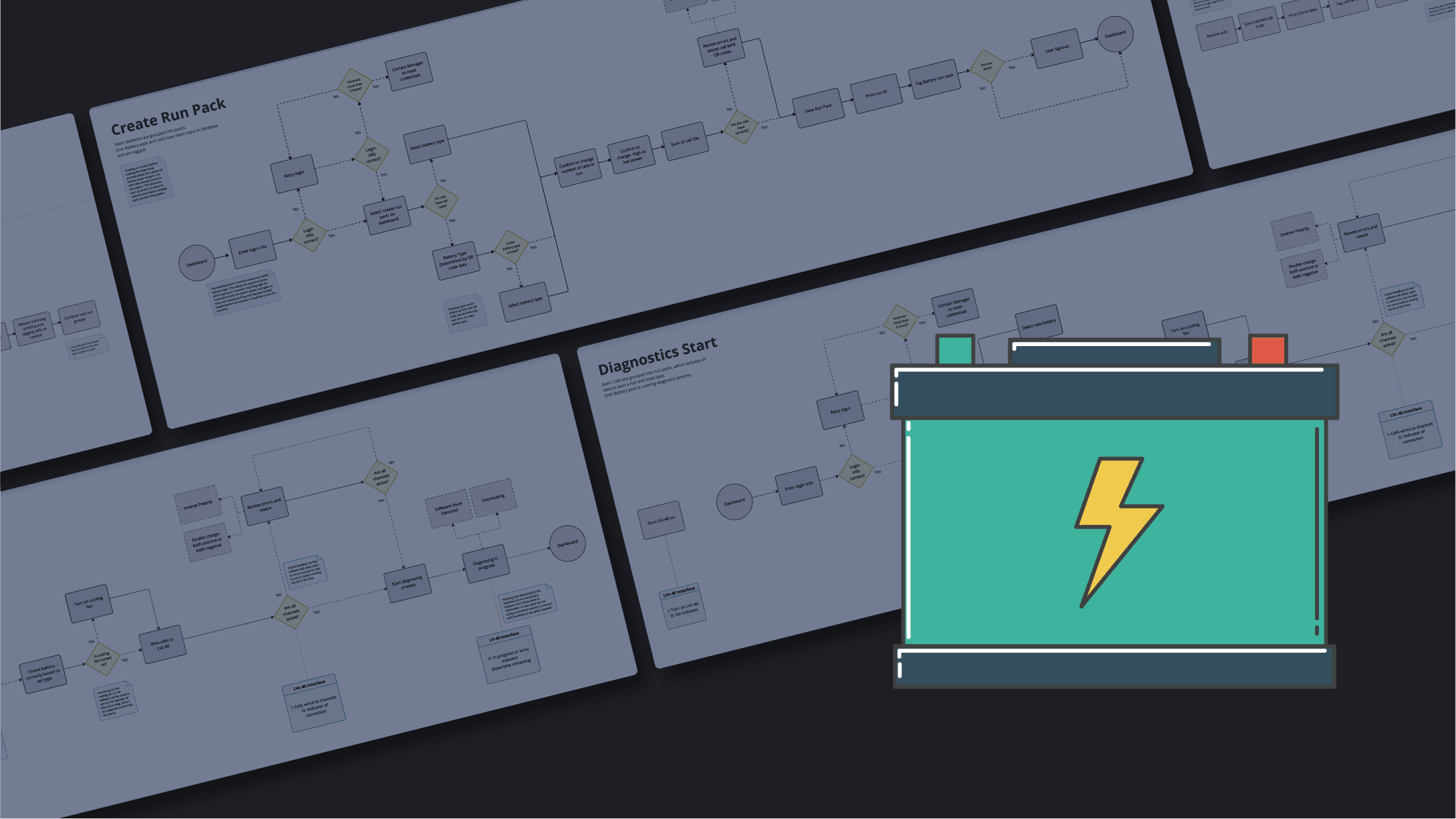Click the 'Scan all cell IDs' node
Viewport: 1456px width, 819px height.
[685, 141]
